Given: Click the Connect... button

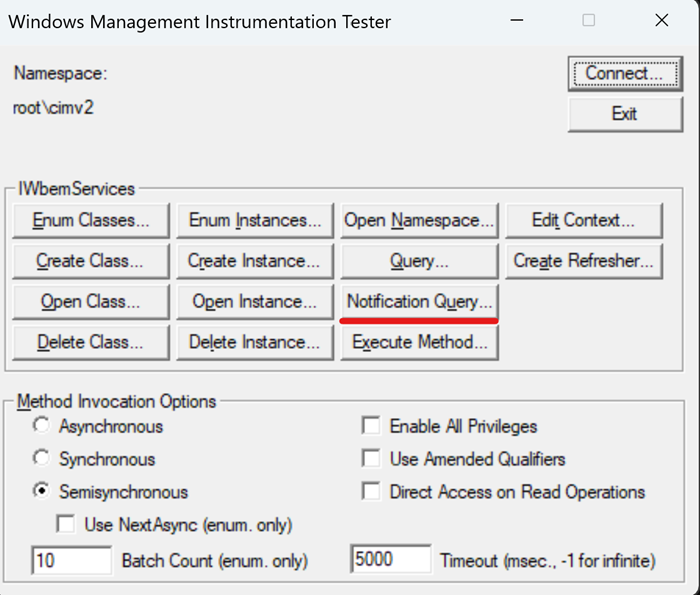Looking at the screenshot, I should pyautogui.click(x=625, y=74).
